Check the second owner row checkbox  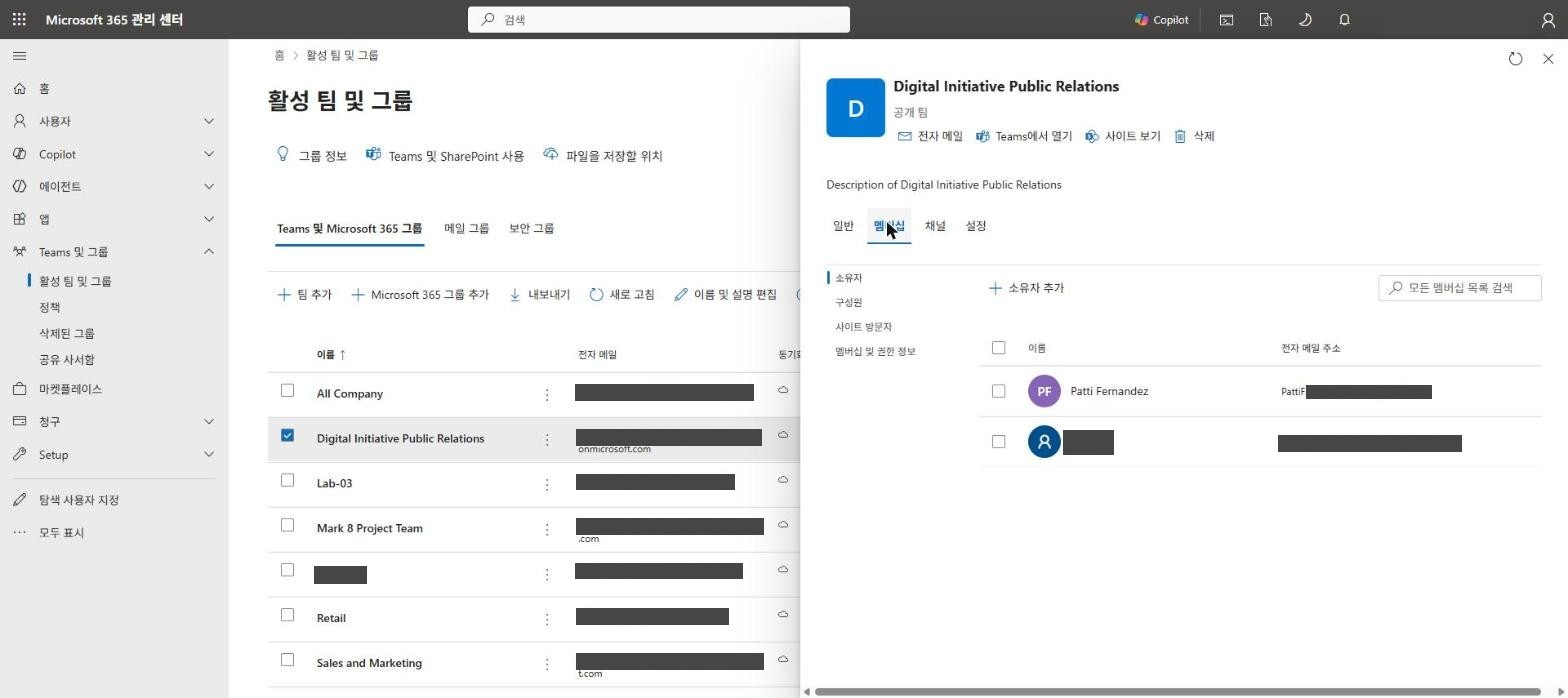(x=998, y=441)
